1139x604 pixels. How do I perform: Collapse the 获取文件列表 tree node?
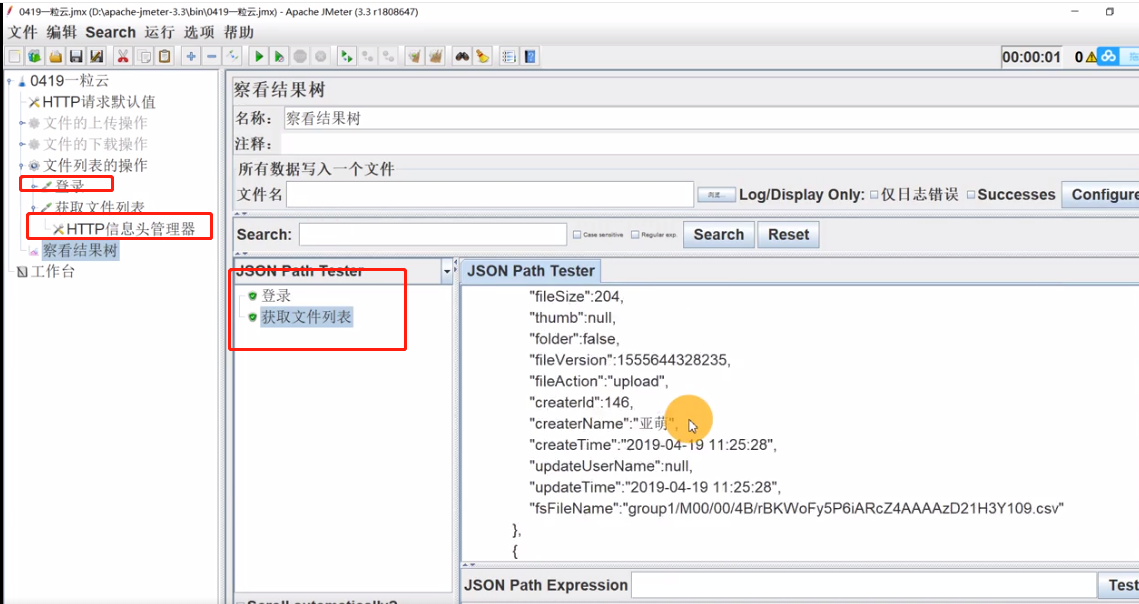click(x=33, y=208)
